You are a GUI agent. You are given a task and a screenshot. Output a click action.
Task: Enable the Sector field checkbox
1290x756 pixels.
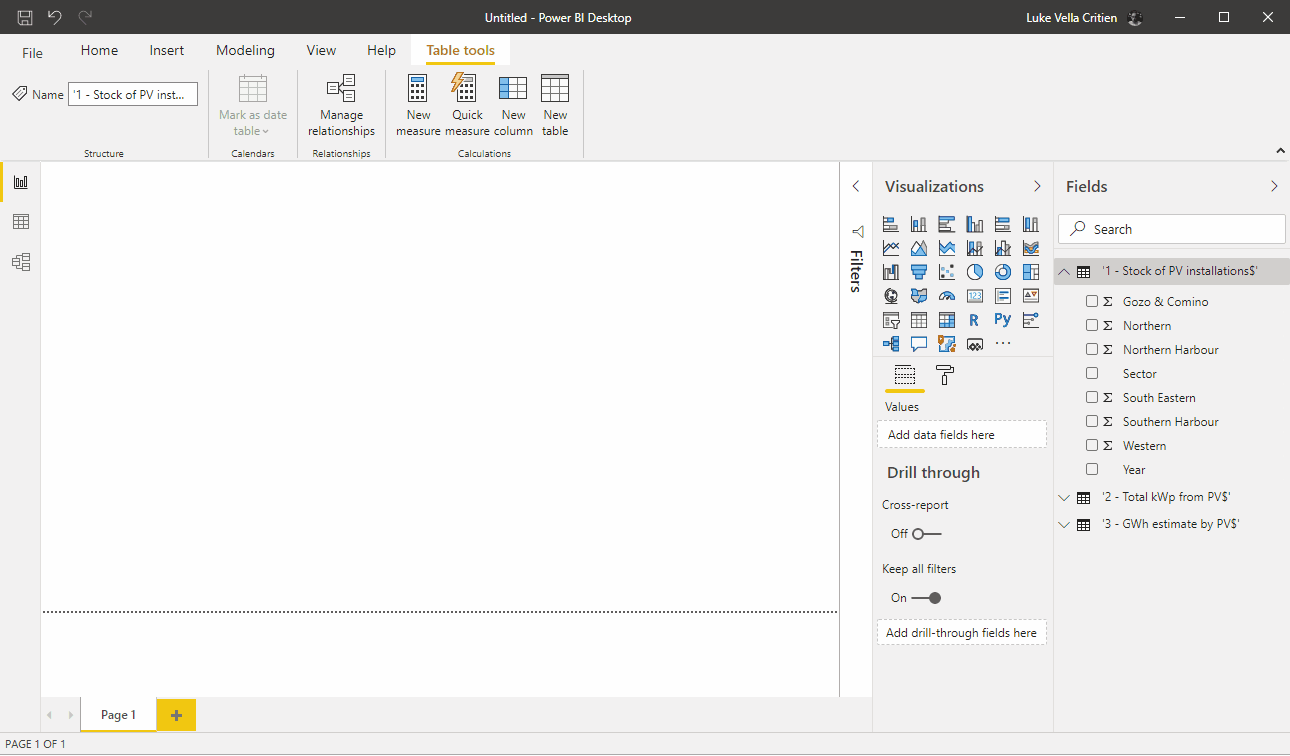[x=1092, y=373]
